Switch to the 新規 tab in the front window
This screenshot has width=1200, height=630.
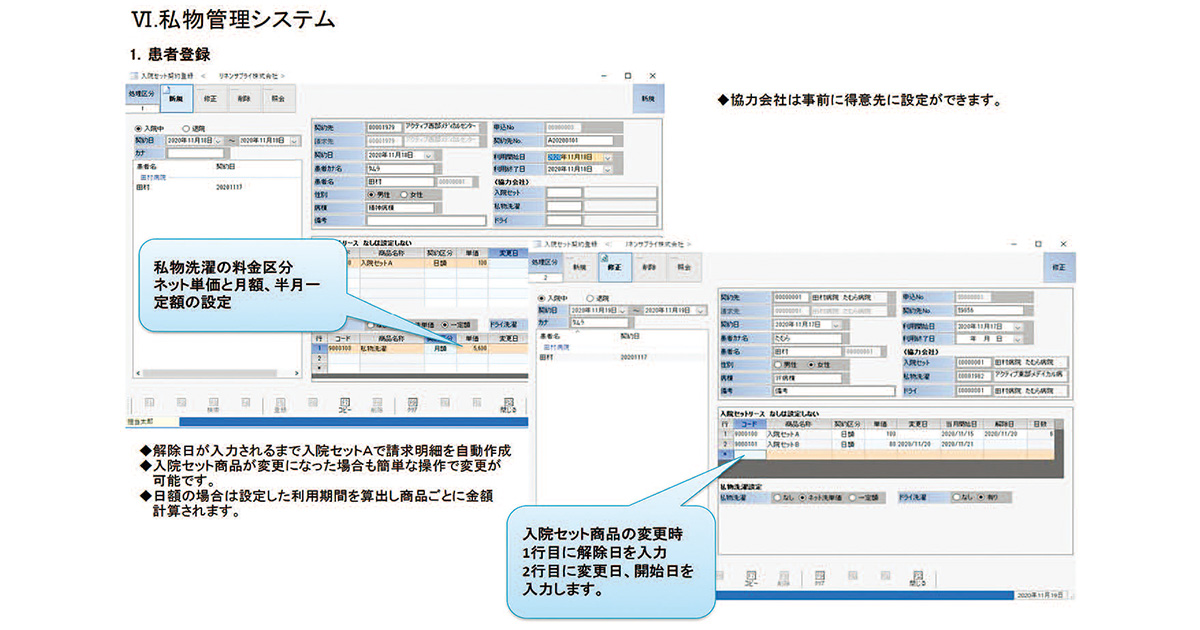[580, 268]
